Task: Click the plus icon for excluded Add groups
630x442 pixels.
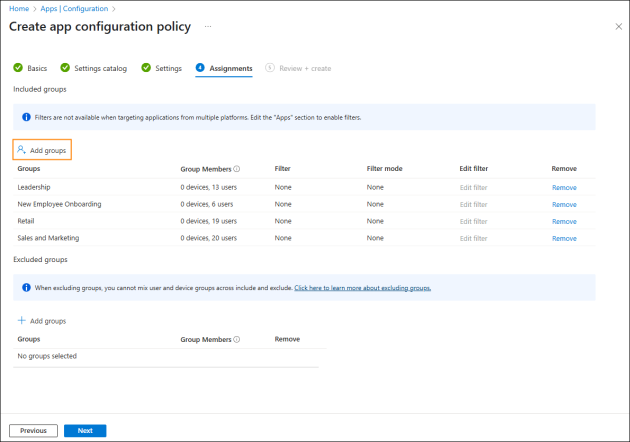Action: [22, 320]
